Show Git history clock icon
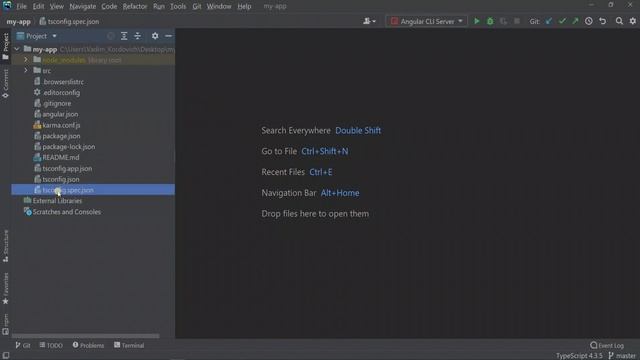Viewport: 640px width, 360px height. [589, 21]
